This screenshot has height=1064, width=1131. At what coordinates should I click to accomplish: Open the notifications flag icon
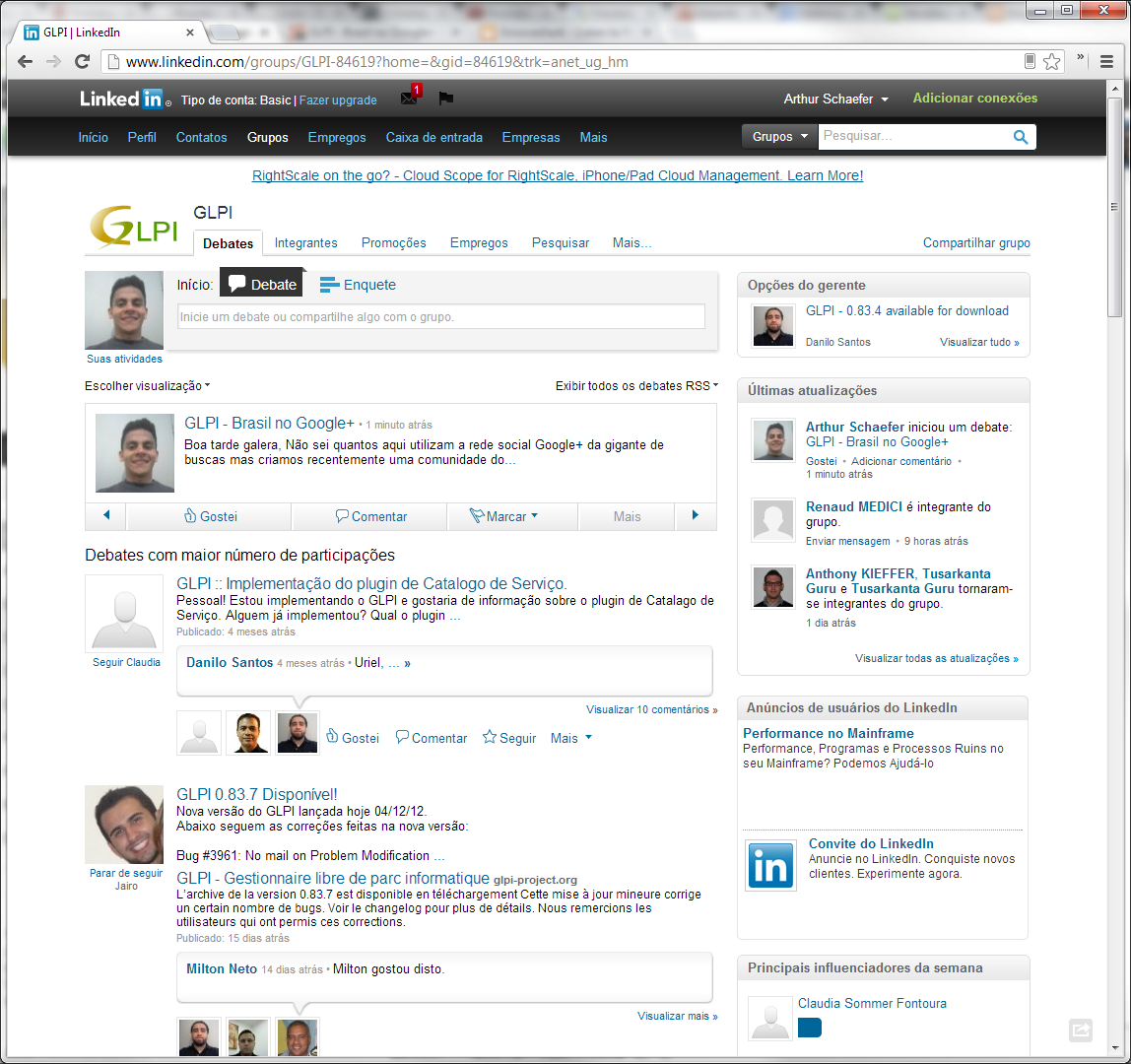click(x=445, y=99)
